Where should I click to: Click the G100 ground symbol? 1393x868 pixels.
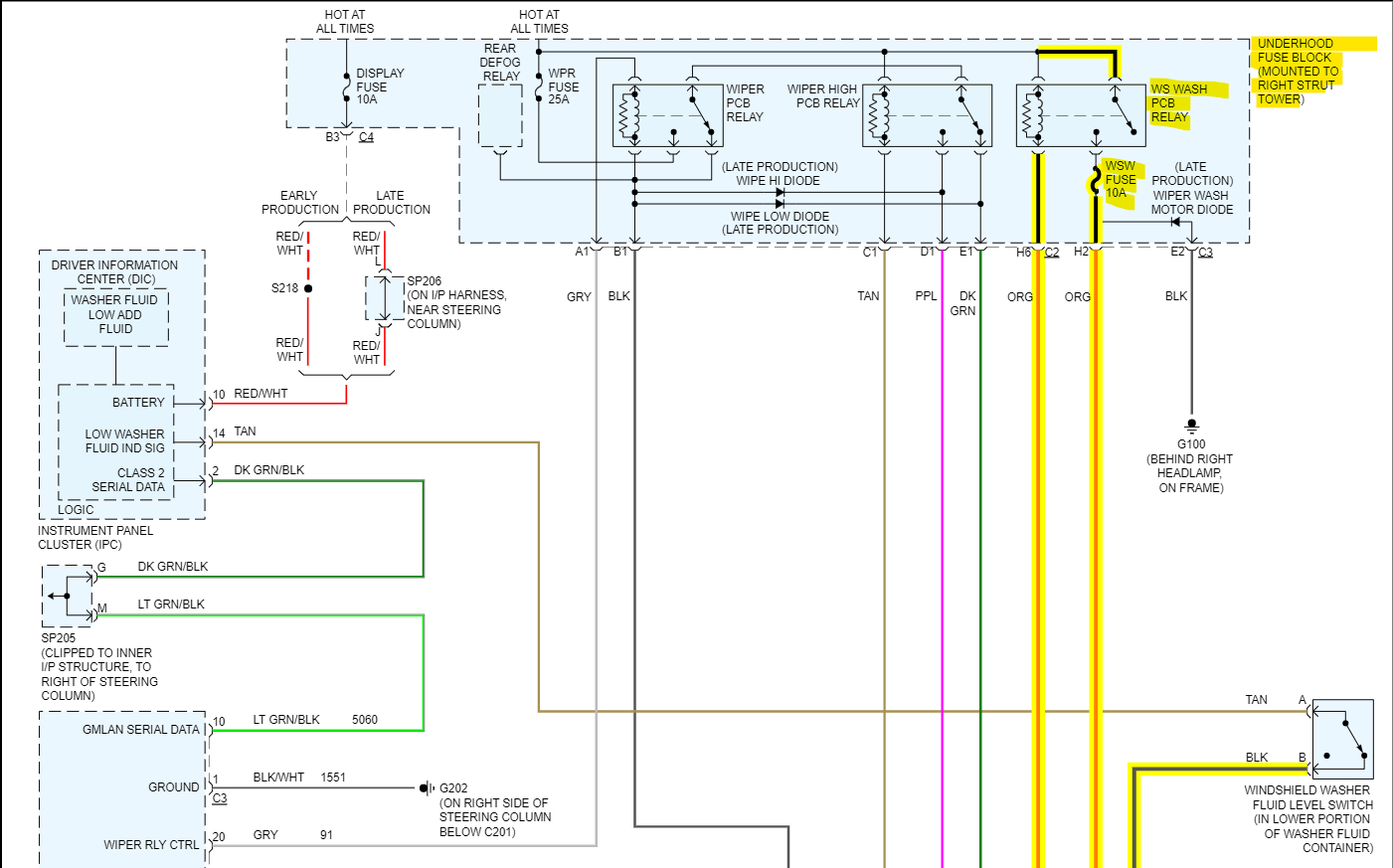(x=1192, y=427)
